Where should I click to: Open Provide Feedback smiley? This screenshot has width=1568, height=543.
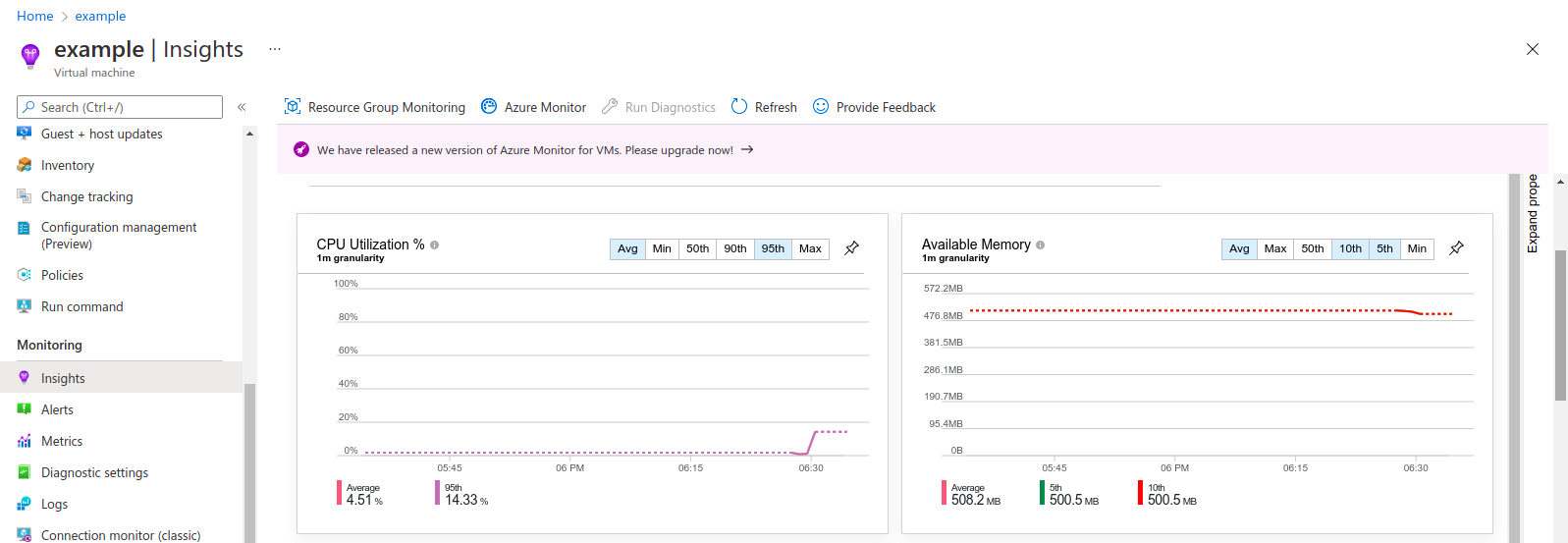pos(821,106)
